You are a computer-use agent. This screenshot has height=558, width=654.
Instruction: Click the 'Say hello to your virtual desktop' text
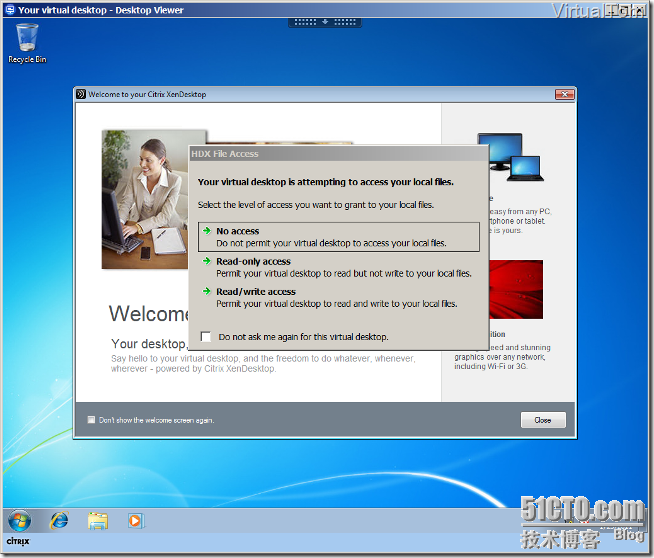(263, 364)
